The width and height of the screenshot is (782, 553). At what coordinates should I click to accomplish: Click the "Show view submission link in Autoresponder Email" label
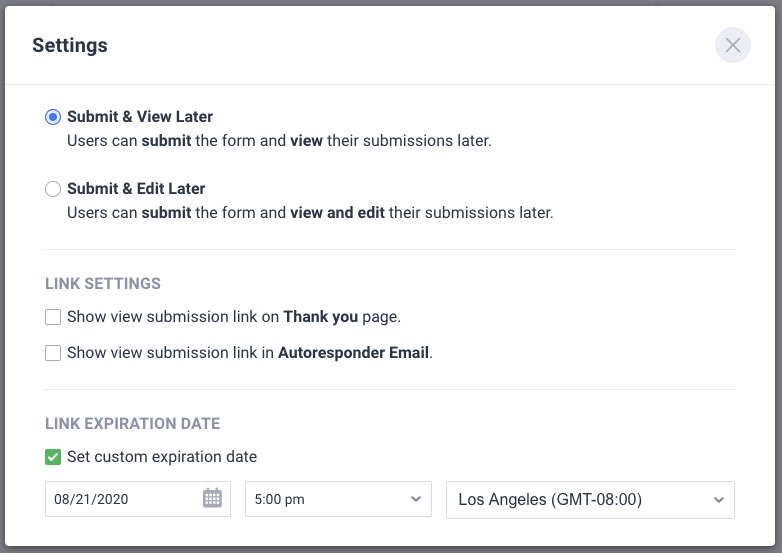[249, 353]
